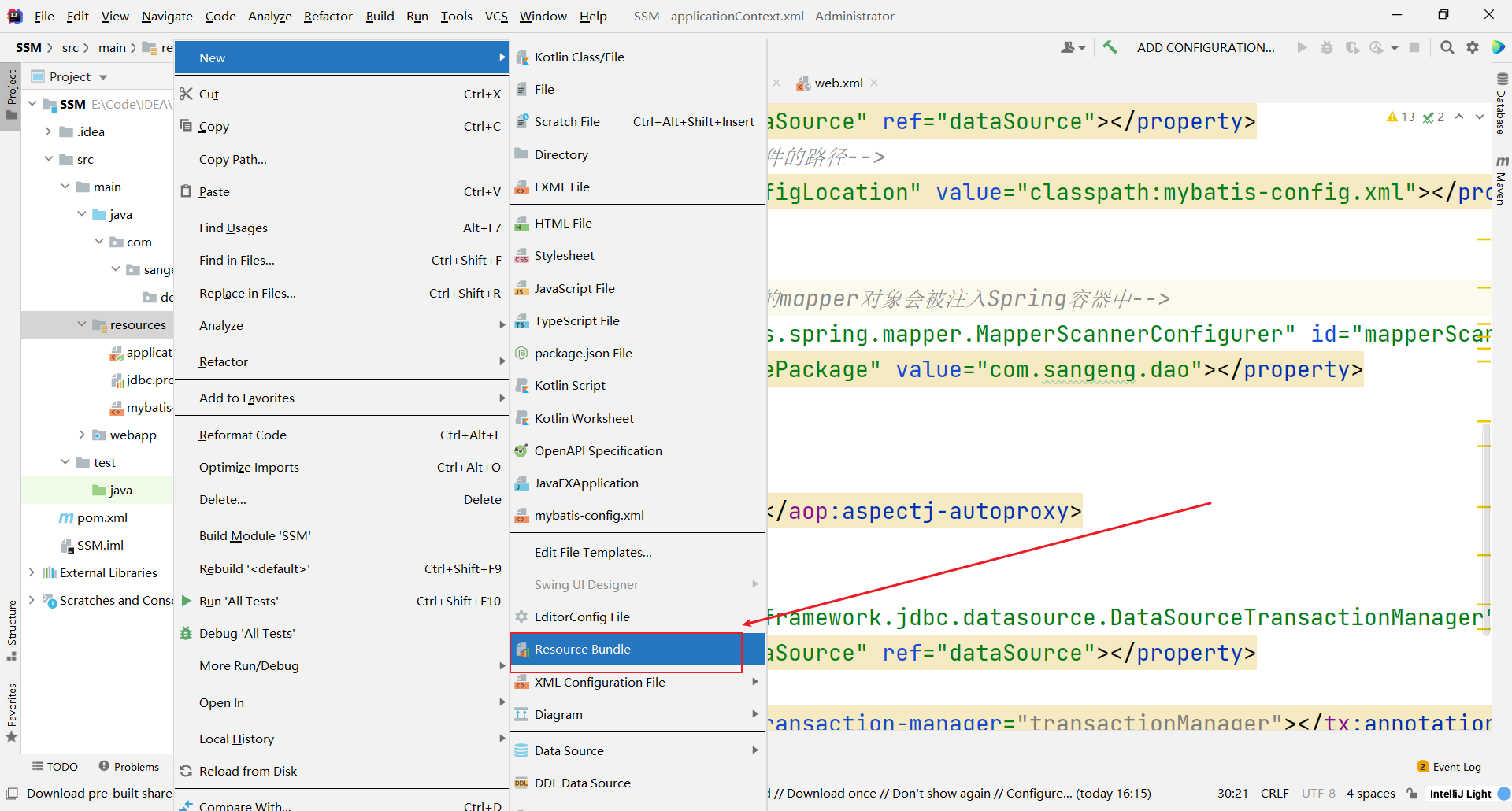This screenshot has height=811, width=1512.
Task: Open the Structure tool window
Action: [x=11, y=630]
